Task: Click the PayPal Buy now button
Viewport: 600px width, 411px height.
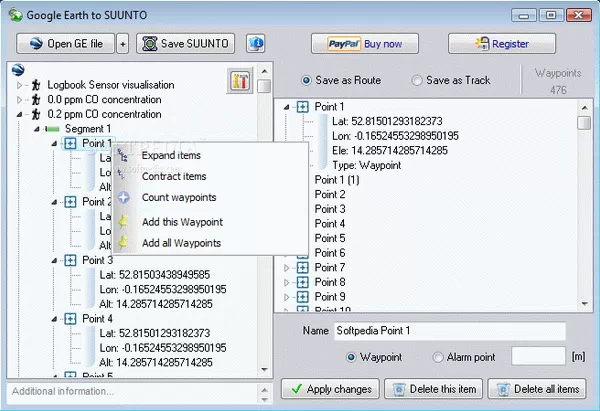Action: click(x=364, y=44)
